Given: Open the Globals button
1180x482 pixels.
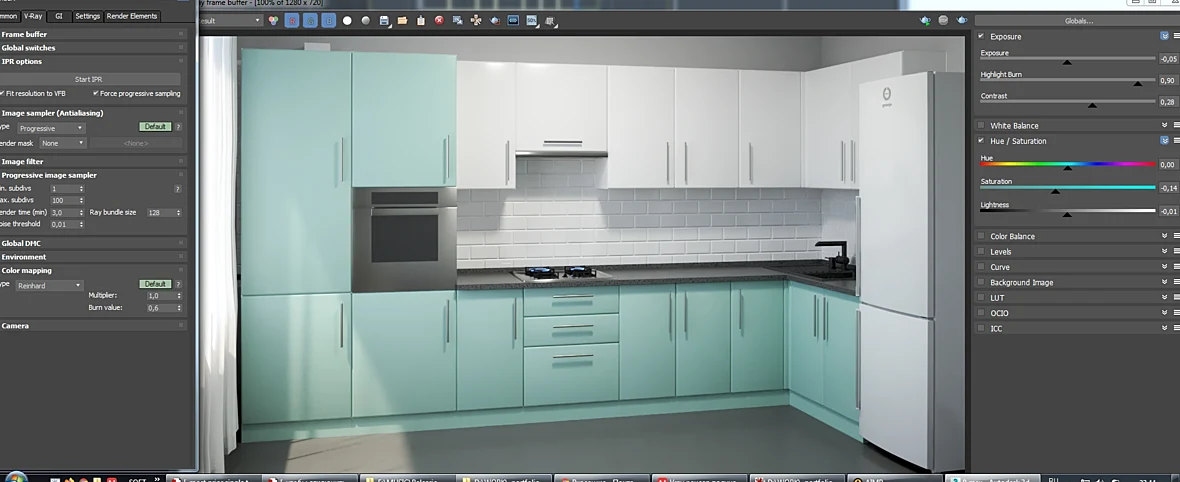Looking at the screenshot, I should coord(1078,20).
